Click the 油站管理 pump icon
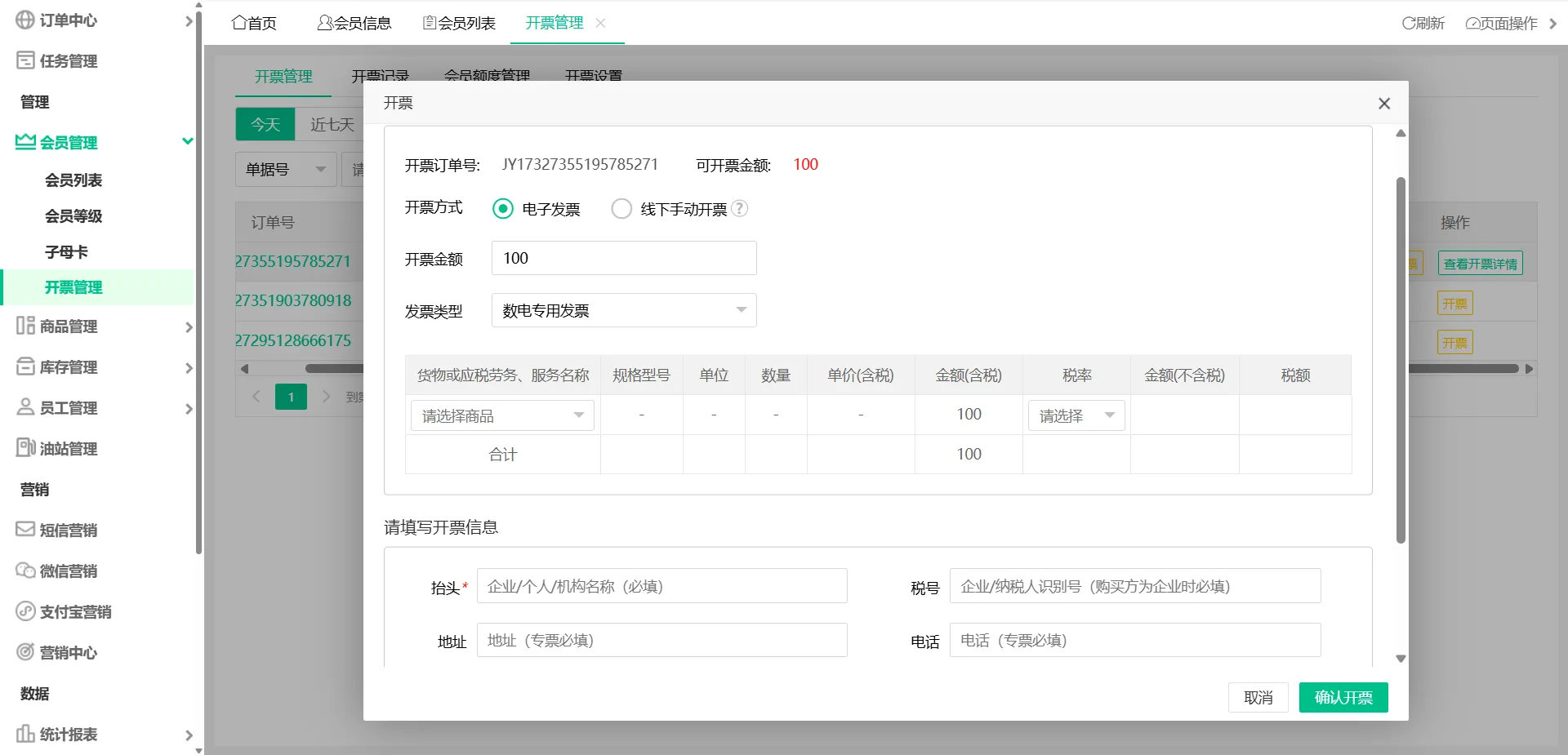The width and height of the screenshot is (1568, 755). pyautogui.click(x=25, y=447)
